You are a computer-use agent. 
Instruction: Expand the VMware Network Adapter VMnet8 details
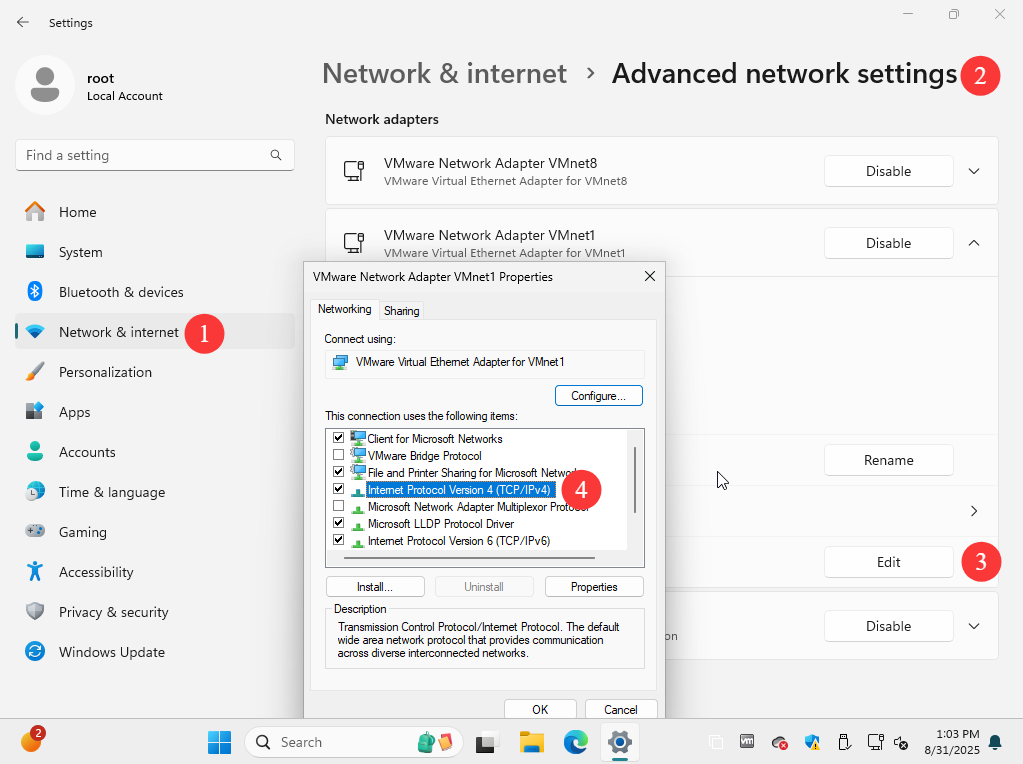point(974,171)
